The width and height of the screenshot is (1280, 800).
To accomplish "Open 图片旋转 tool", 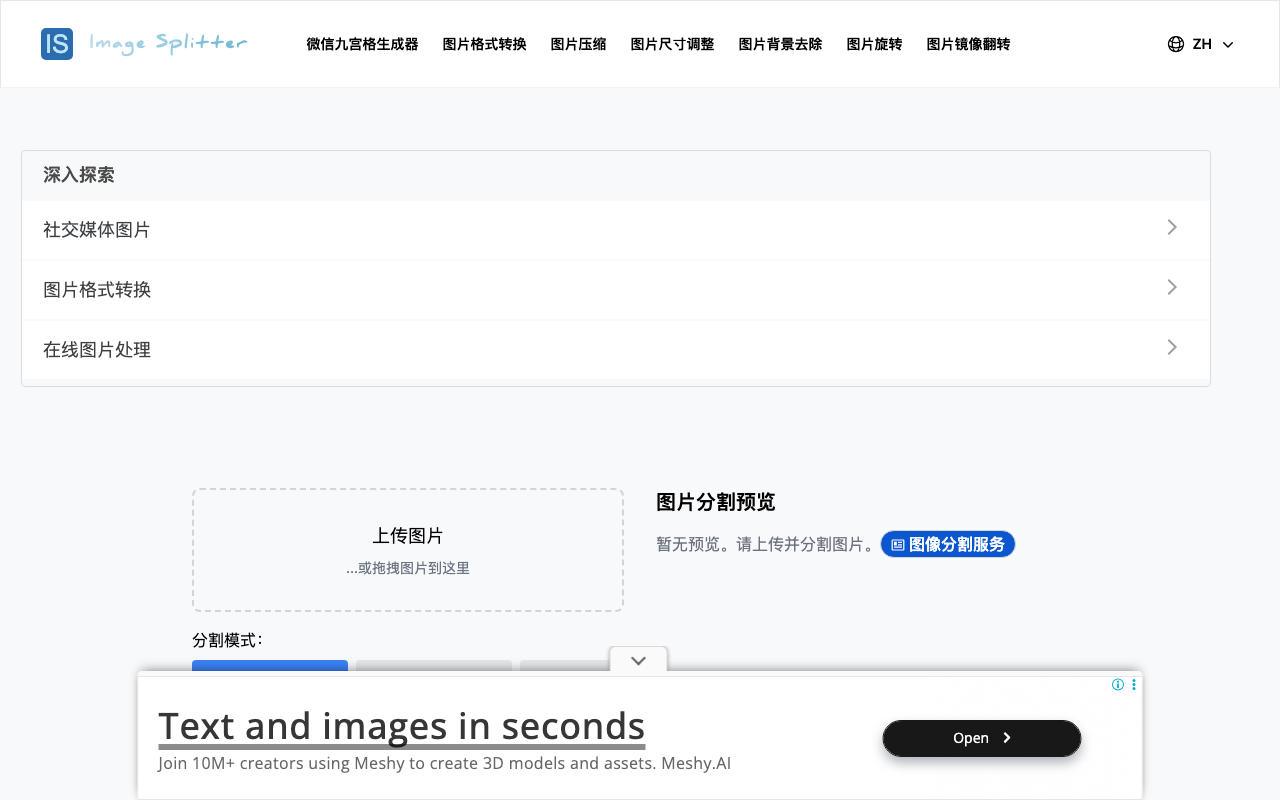I will coord(874,44).
